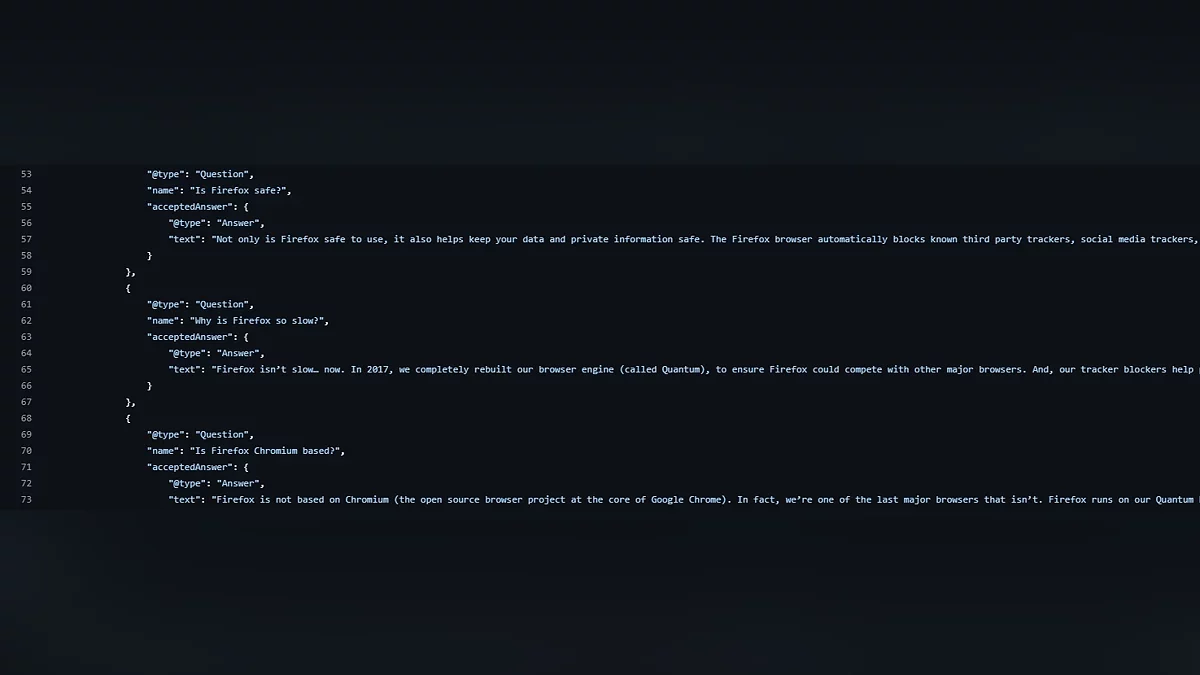Click the "Answer" value on line 72

click(x=240, y=483)
